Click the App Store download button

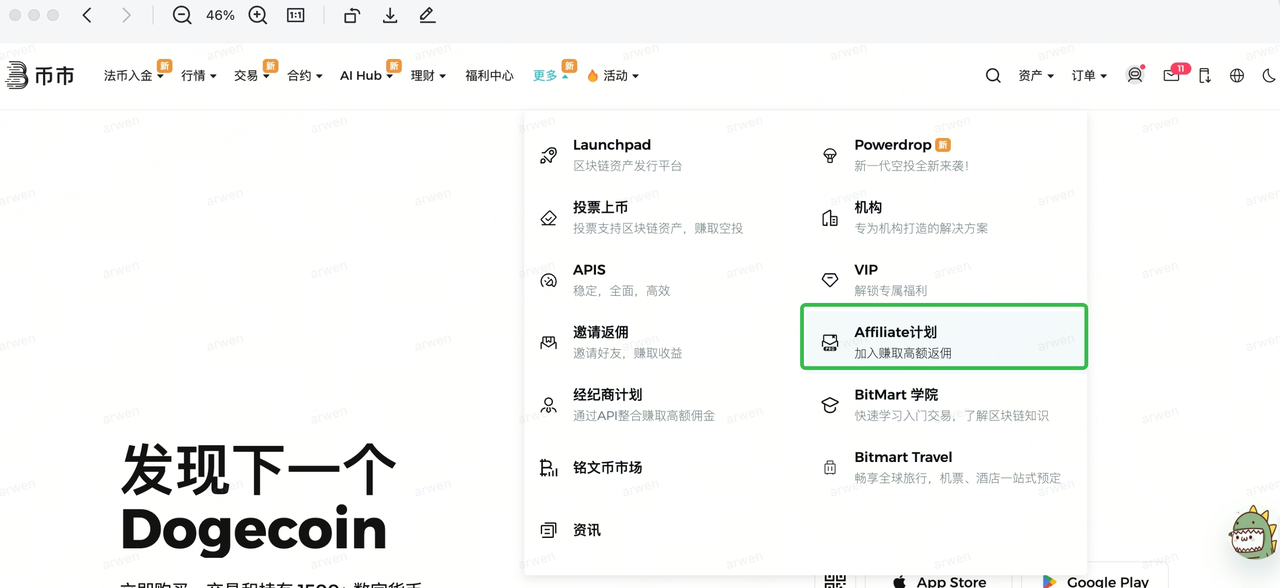pyautogui.click(x=938, y=581)
